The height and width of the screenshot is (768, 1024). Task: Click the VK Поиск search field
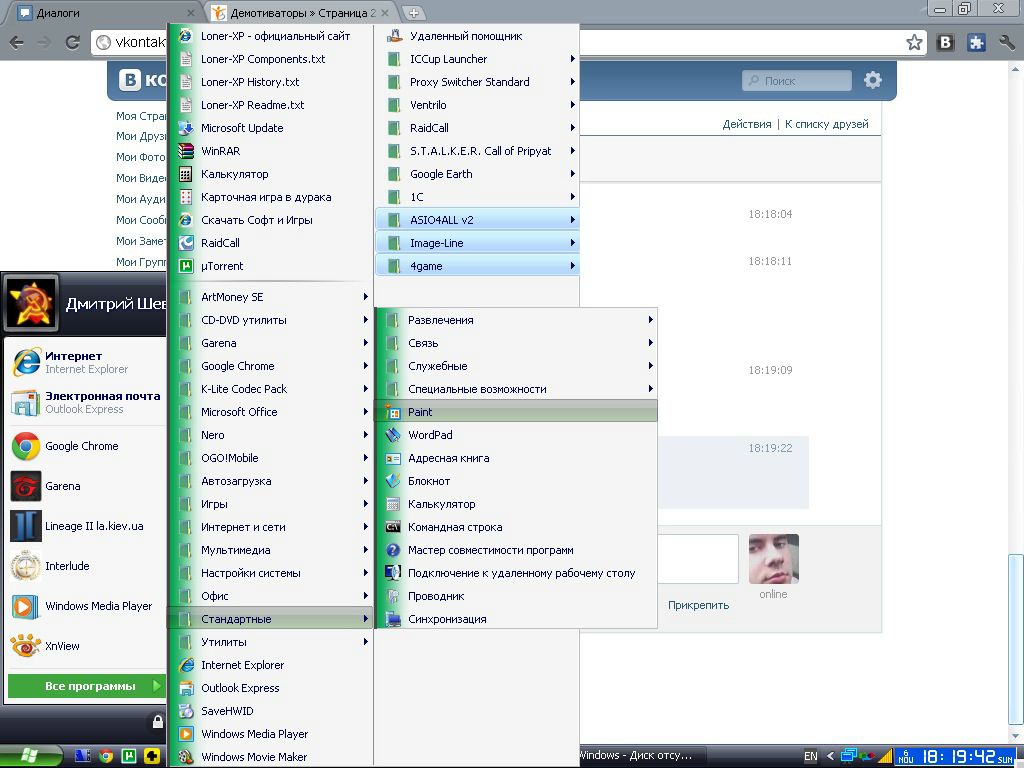click(x=797, y=81)
